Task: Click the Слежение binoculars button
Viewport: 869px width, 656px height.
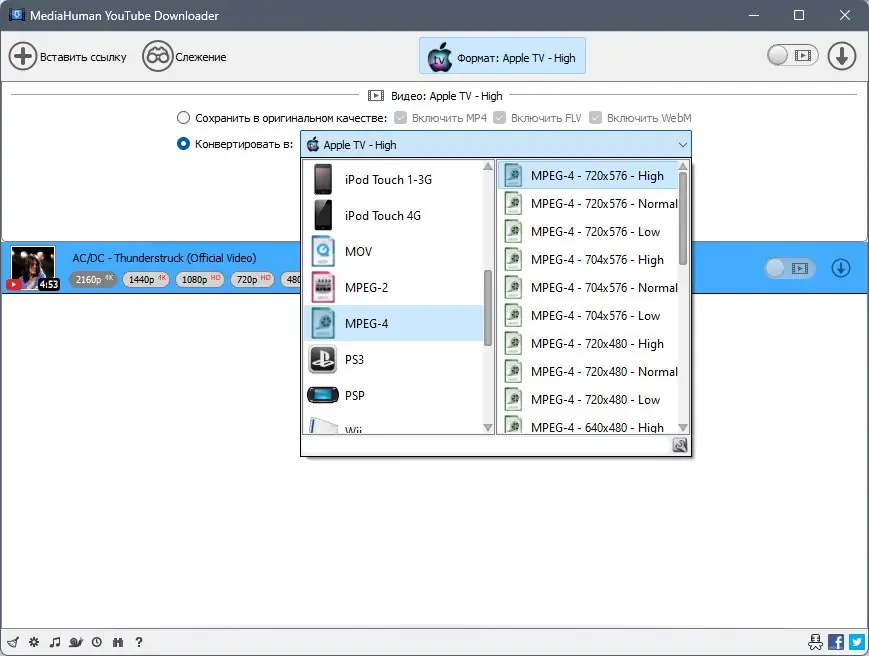Action: coord(184,57)
